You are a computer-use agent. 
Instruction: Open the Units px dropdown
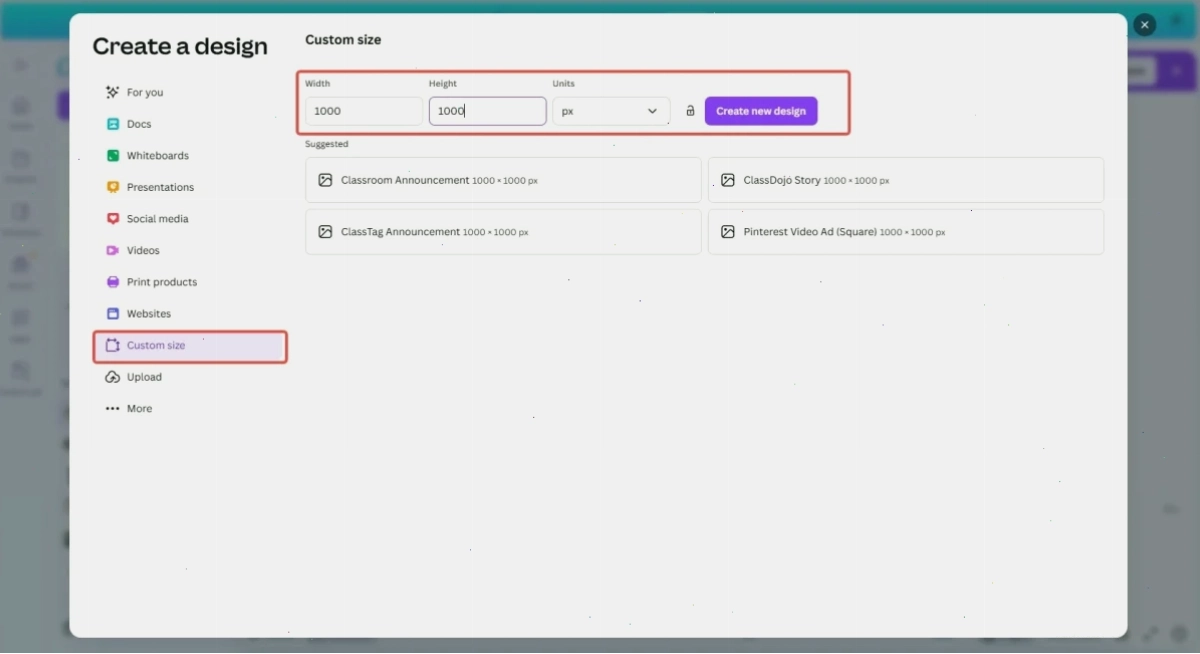(611, 111)
